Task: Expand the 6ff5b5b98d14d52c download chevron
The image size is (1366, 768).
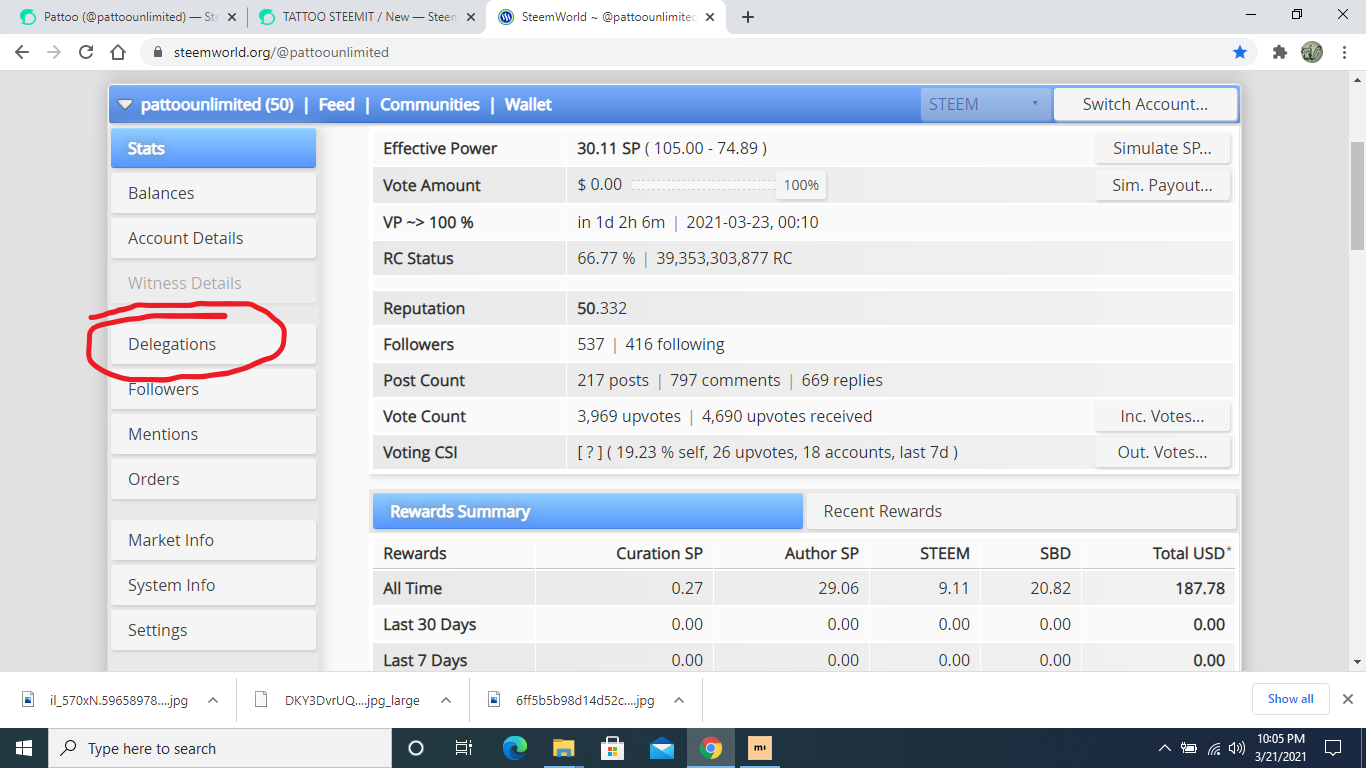Action: pos(678,699)
